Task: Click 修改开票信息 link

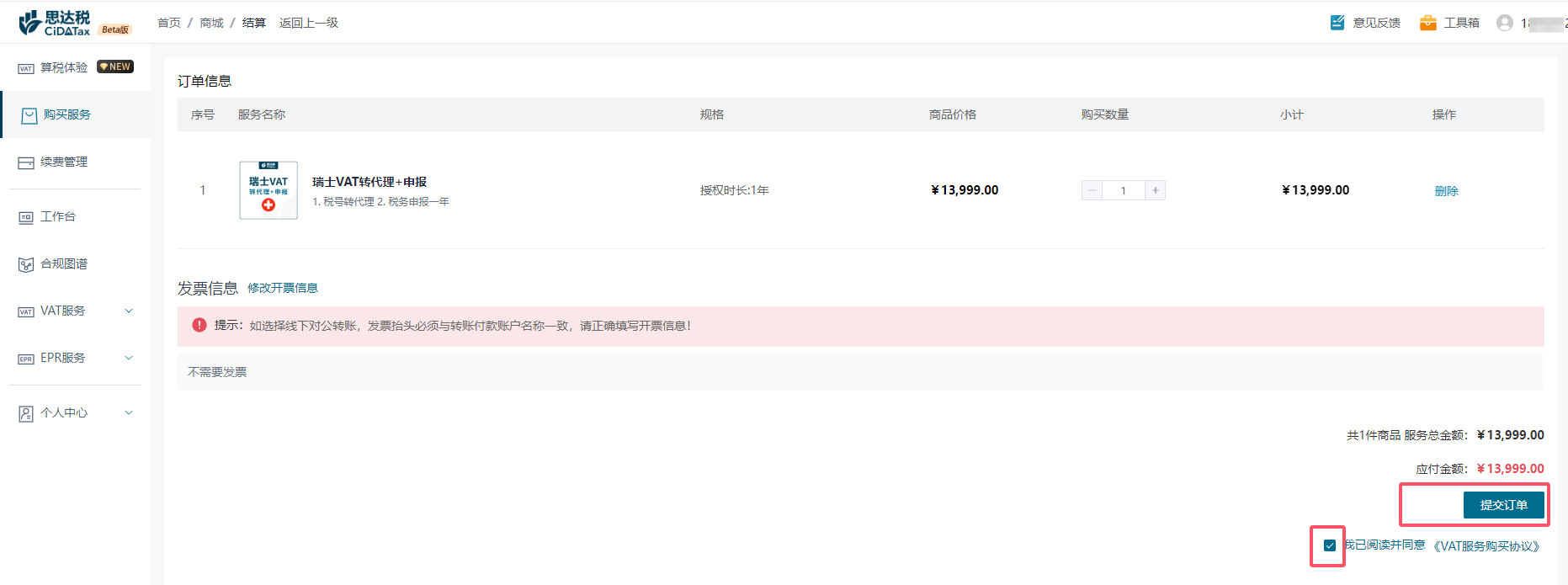Action: (x=283, y=288)
